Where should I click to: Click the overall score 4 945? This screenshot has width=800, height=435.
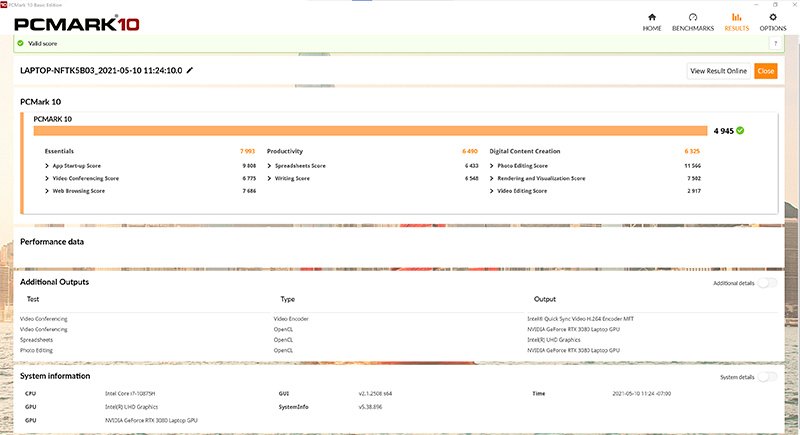723,131
